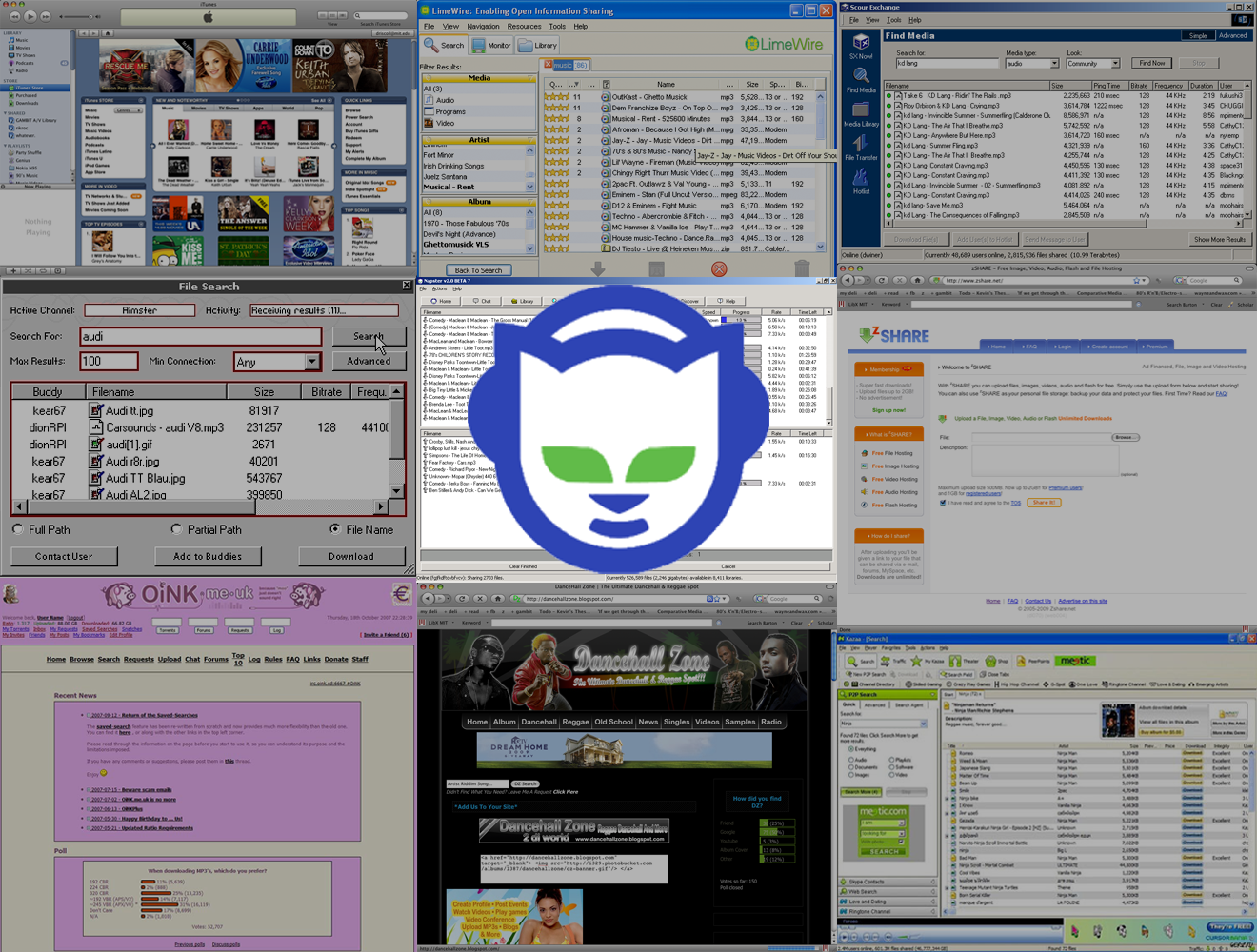1257x952 pixels.
Task: Click Kazaa's Search toolbar icon
Action: [x=861, y=661]
